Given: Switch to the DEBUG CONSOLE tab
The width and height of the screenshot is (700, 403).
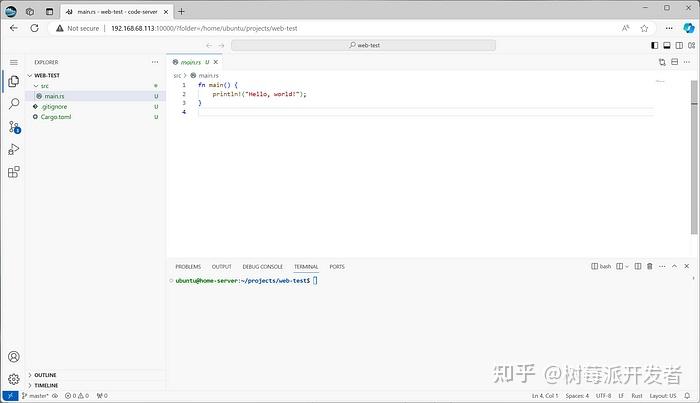Looking at the screenshot, I should click(262, 266).
